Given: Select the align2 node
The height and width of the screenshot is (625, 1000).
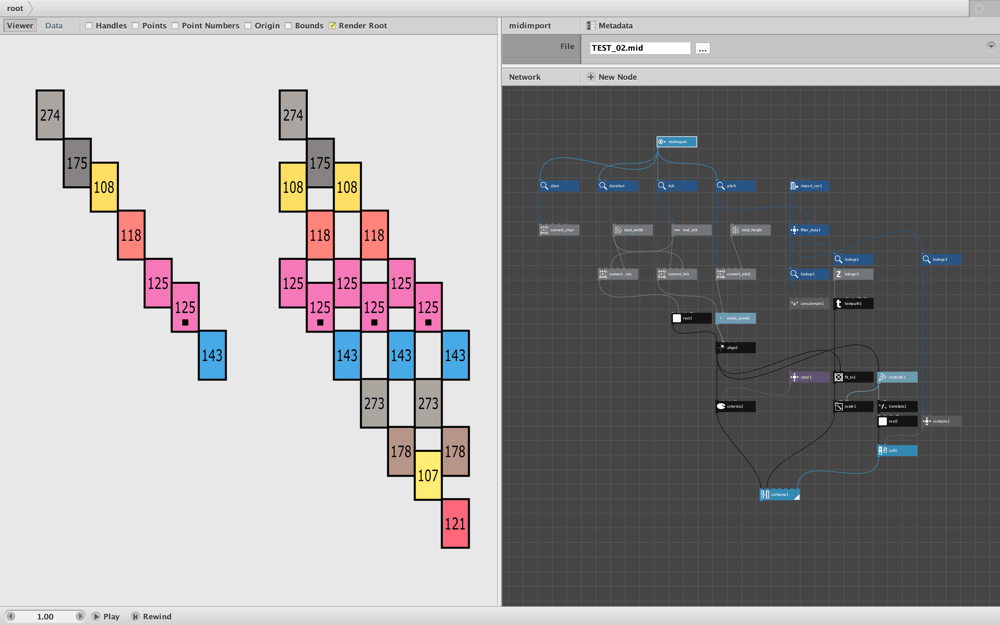Looking at the screenshot, I should 736,348.
